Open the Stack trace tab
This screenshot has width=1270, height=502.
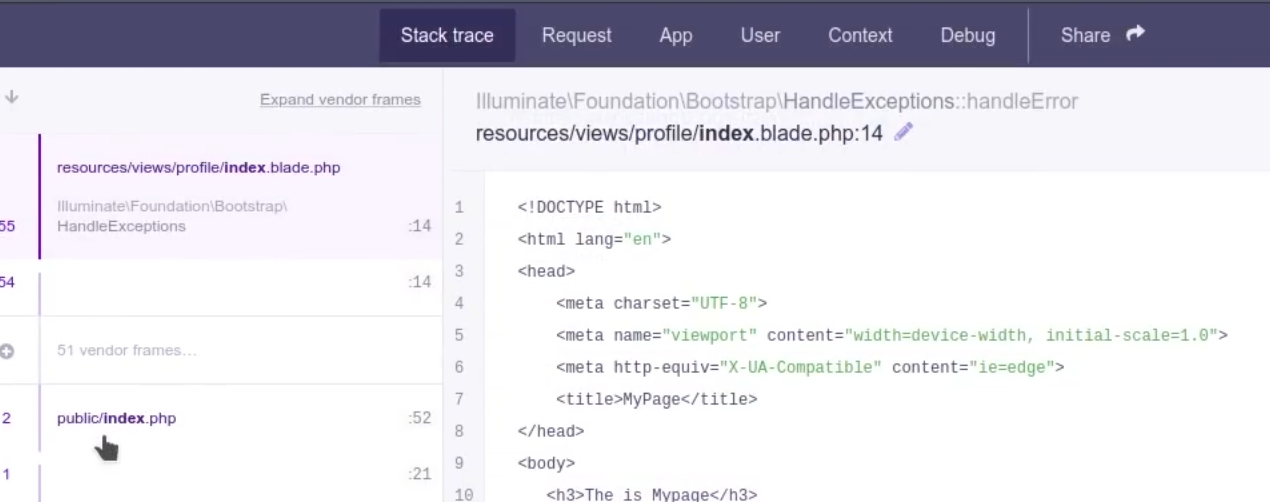point(447,35)
